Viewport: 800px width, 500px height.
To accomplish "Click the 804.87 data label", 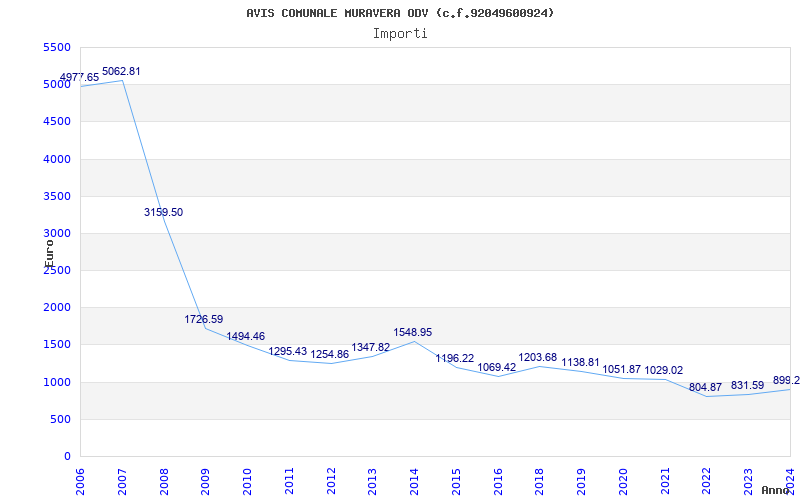I will pyautogui.click(x=706, y=387).
